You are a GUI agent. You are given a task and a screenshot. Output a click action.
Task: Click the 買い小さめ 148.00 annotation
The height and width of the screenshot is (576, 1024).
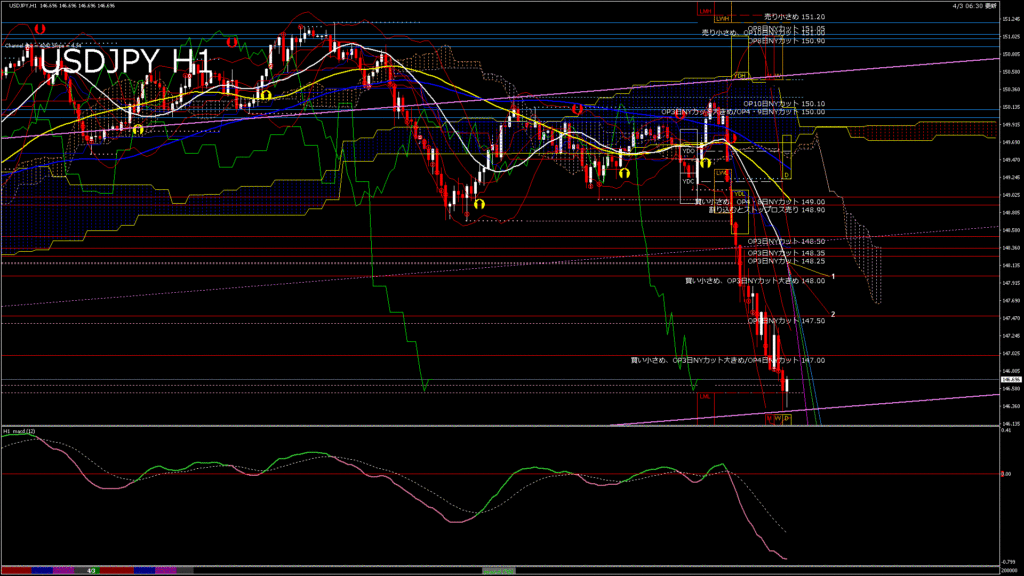tap(755, 281)
